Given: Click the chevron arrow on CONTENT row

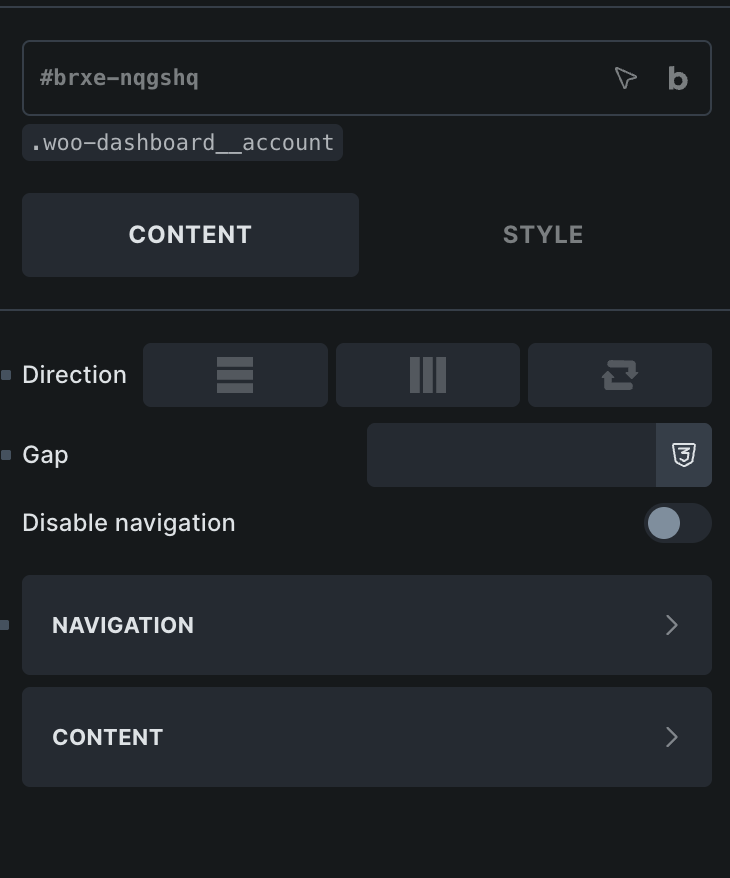Looking at the screenshot, I should [x=672, y=737].
